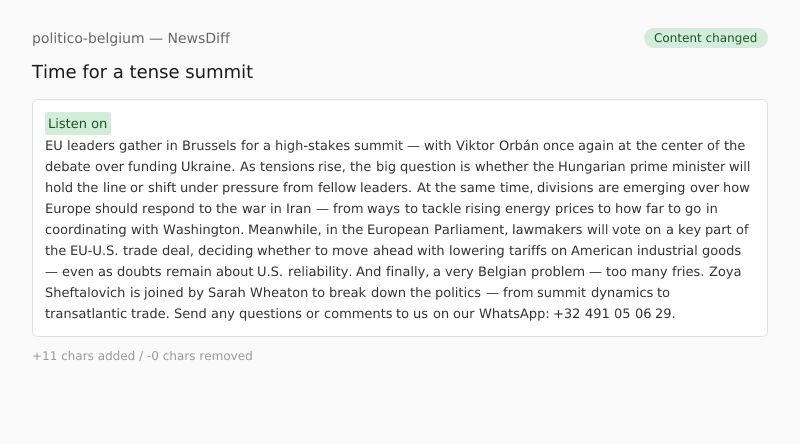
Task: Click the "Time for a tense summit" headline
Action: 142,72
